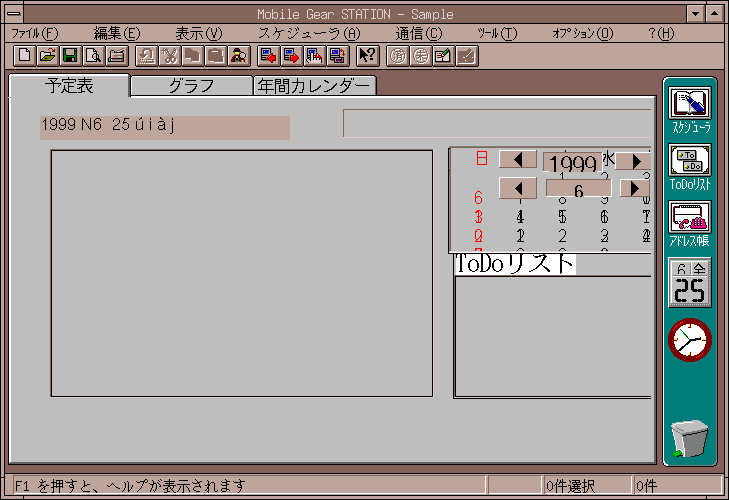Click the scissors Cut icon
This screenshot has width=729, height=500.
click(170, 56)
